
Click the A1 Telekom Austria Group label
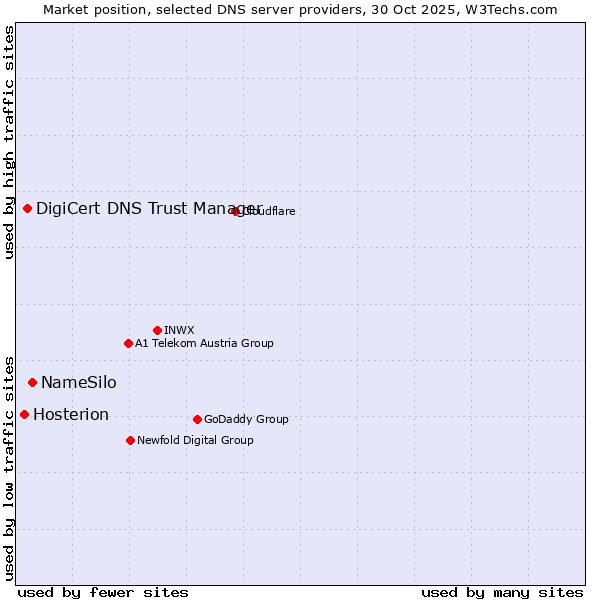coord(204,343)
